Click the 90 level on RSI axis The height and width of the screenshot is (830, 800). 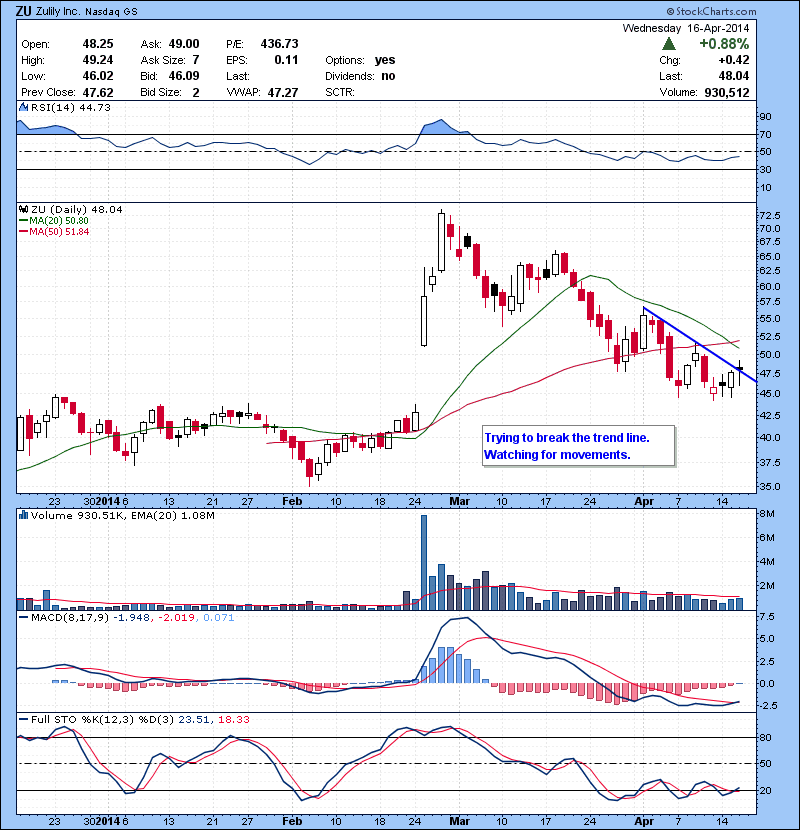[766, 116]
